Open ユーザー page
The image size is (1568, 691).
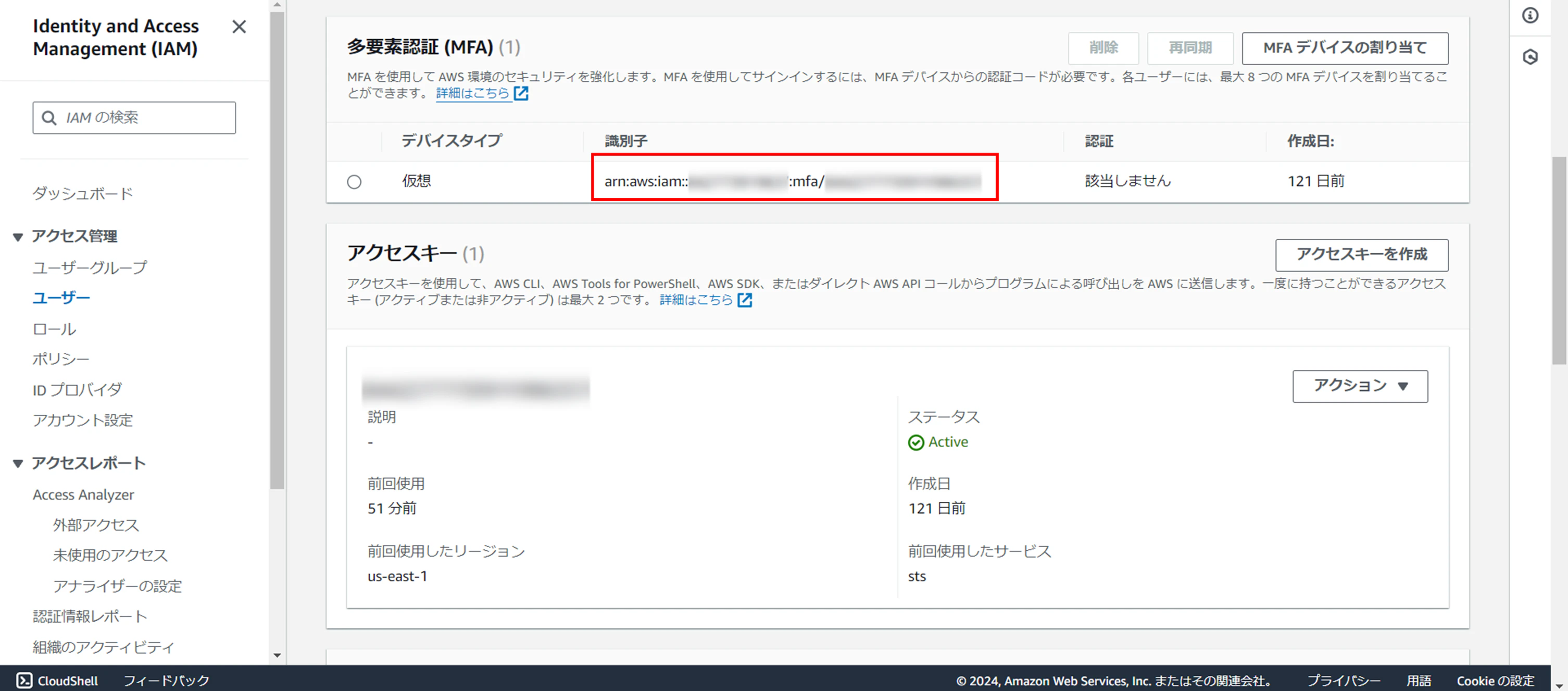[x=61, y=298]
